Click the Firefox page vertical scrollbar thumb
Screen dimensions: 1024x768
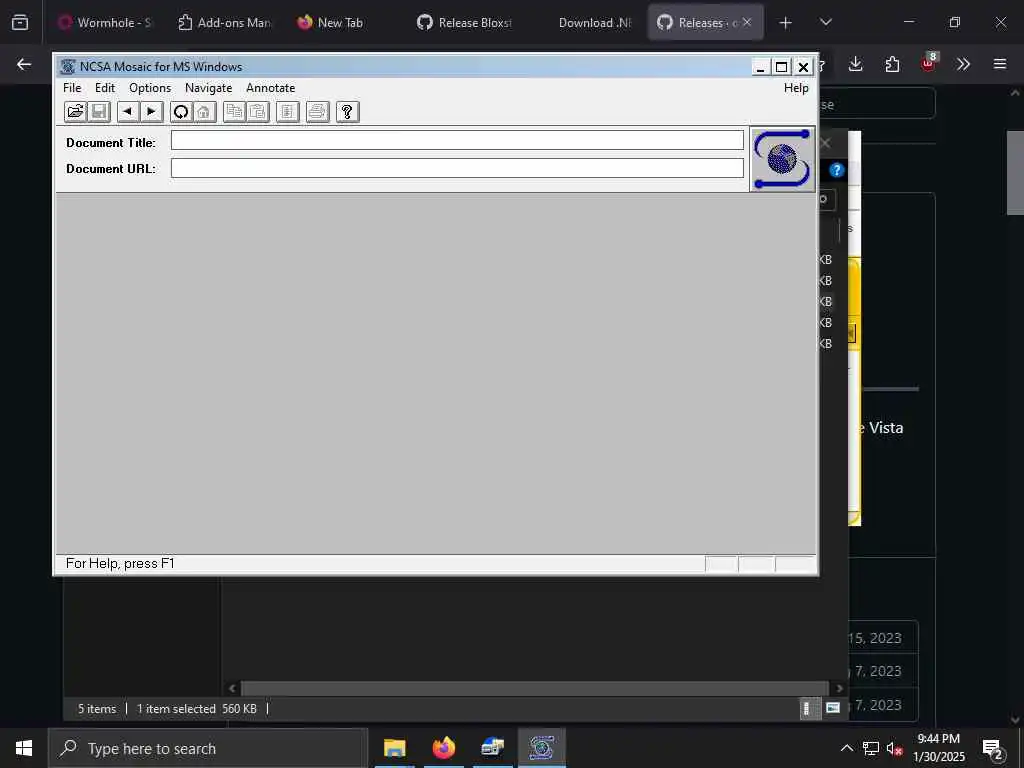[x=1015, y=173]
